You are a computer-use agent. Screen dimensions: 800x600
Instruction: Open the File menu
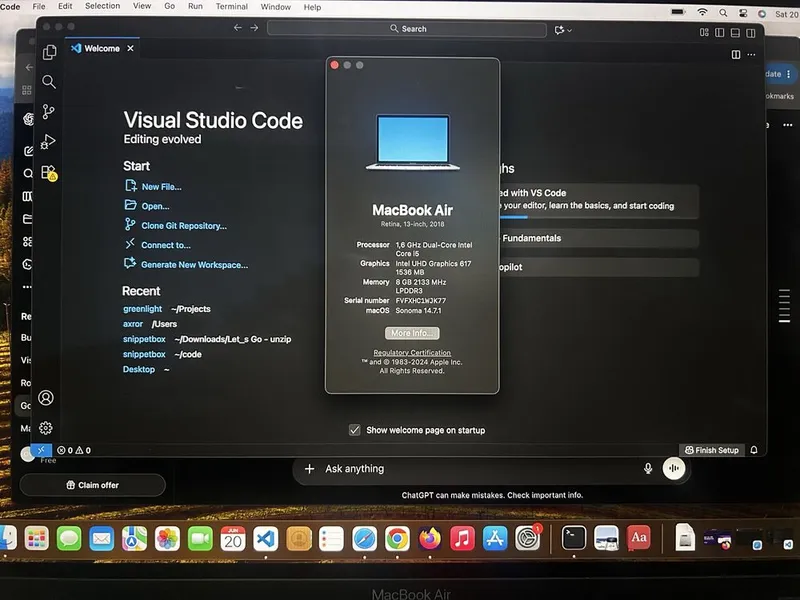pos(39,6)
